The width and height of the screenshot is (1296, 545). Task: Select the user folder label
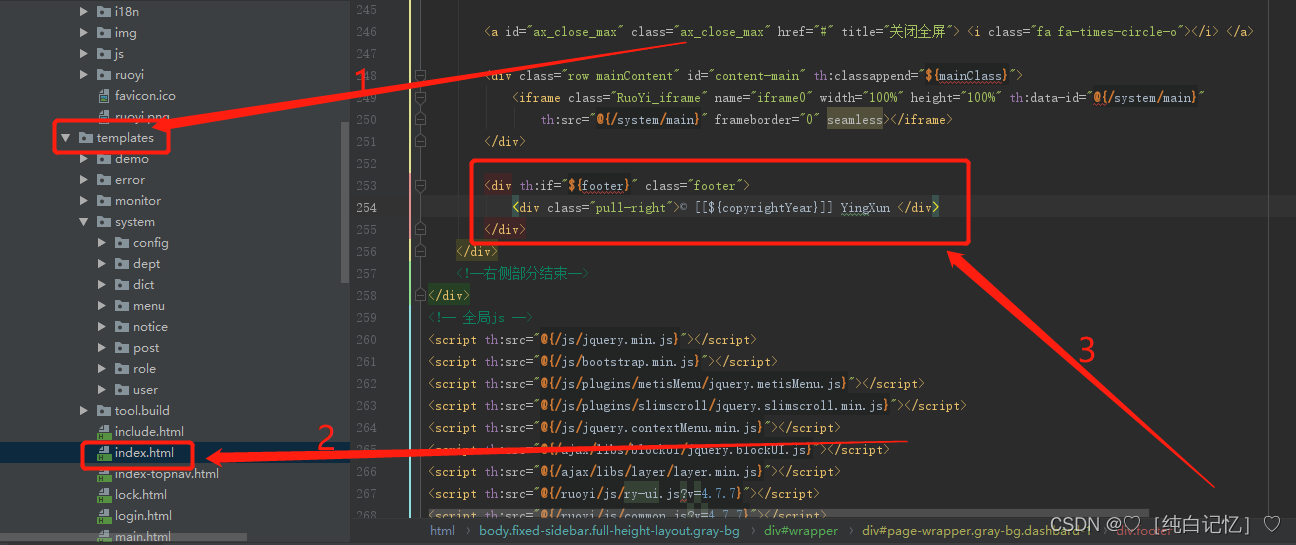pos(145,390)
